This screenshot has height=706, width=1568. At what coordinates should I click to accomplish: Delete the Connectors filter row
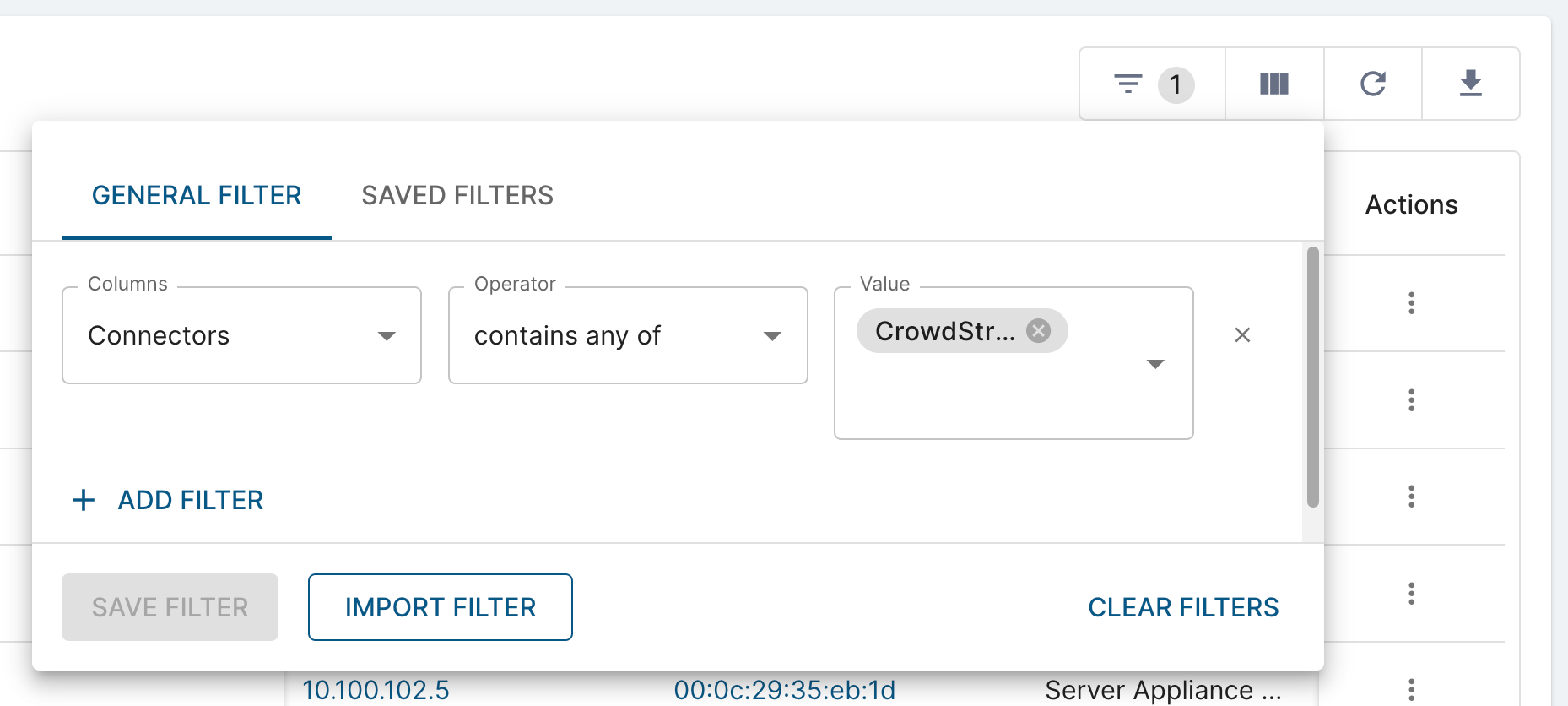tap(1242, 335)
